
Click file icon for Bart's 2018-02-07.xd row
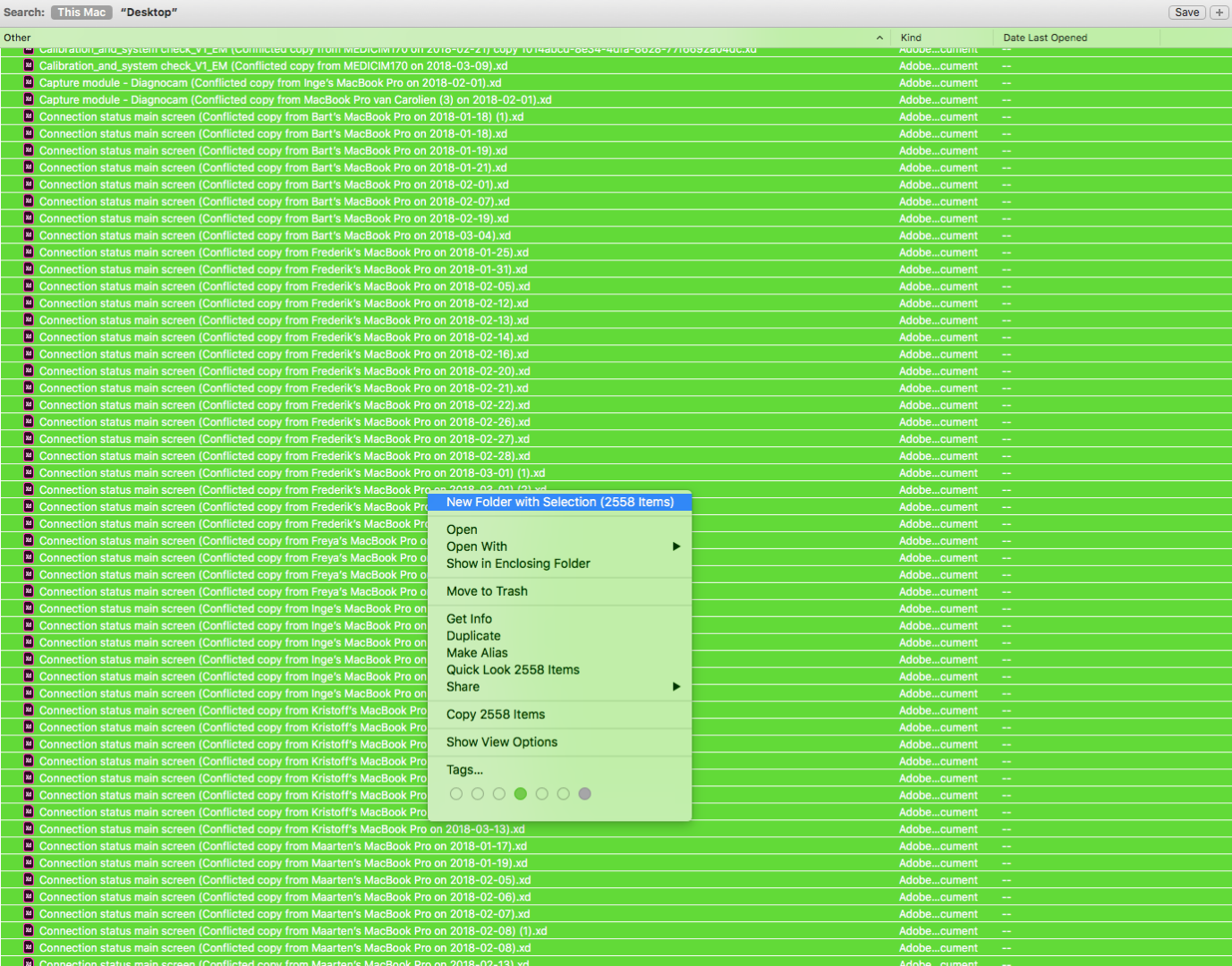coord(29,201)
